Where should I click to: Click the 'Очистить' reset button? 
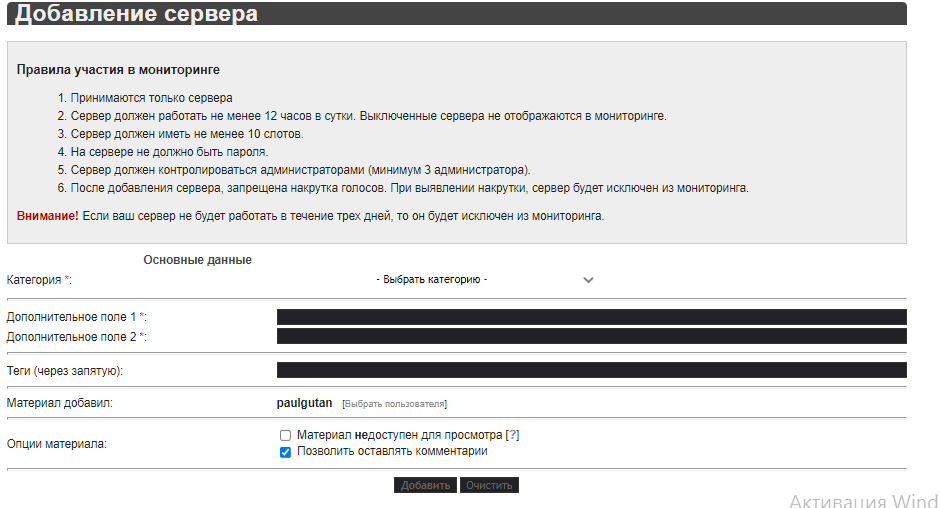(x=489, y=485)
